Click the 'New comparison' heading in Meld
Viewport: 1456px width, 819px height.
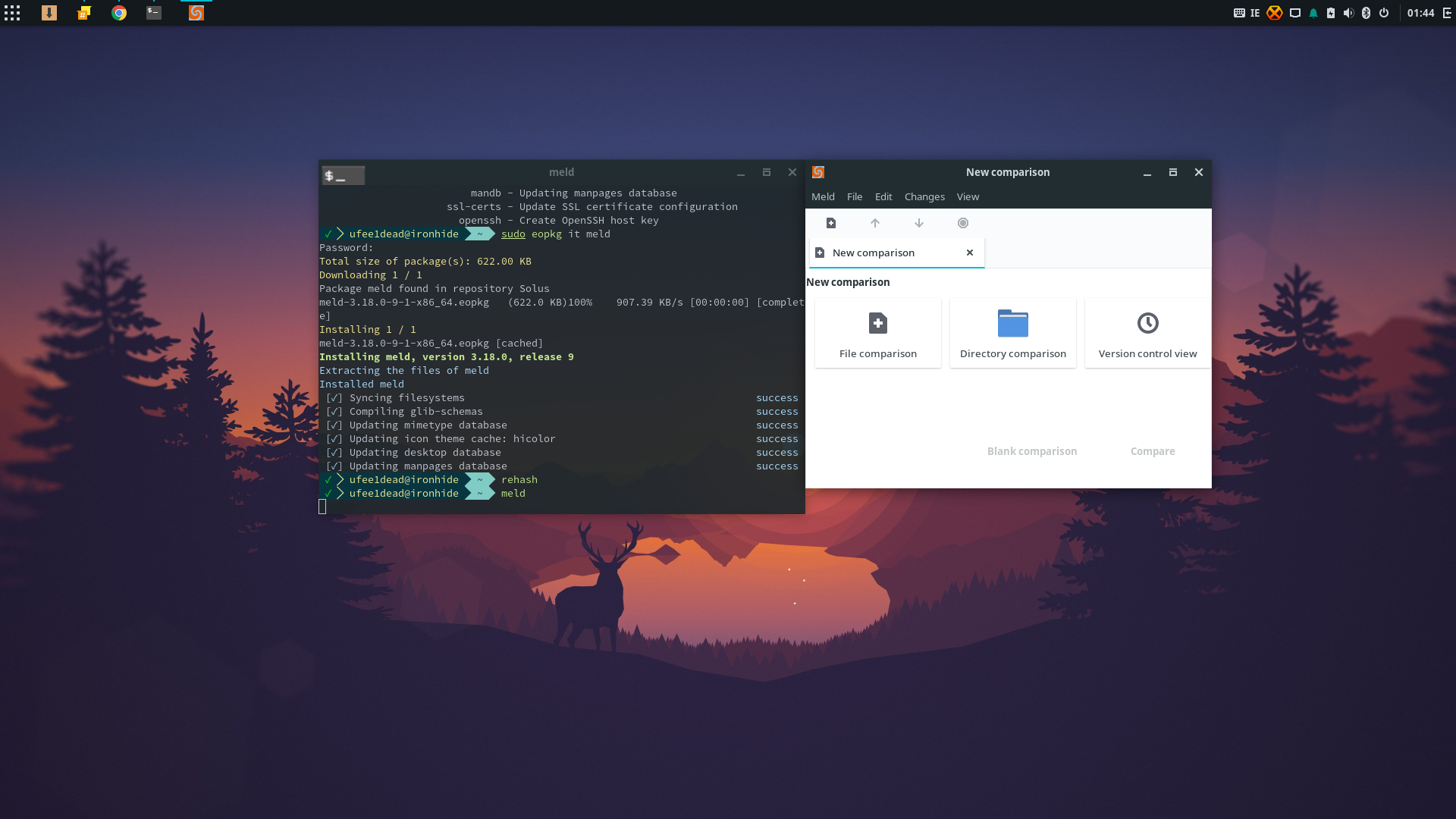848,282
